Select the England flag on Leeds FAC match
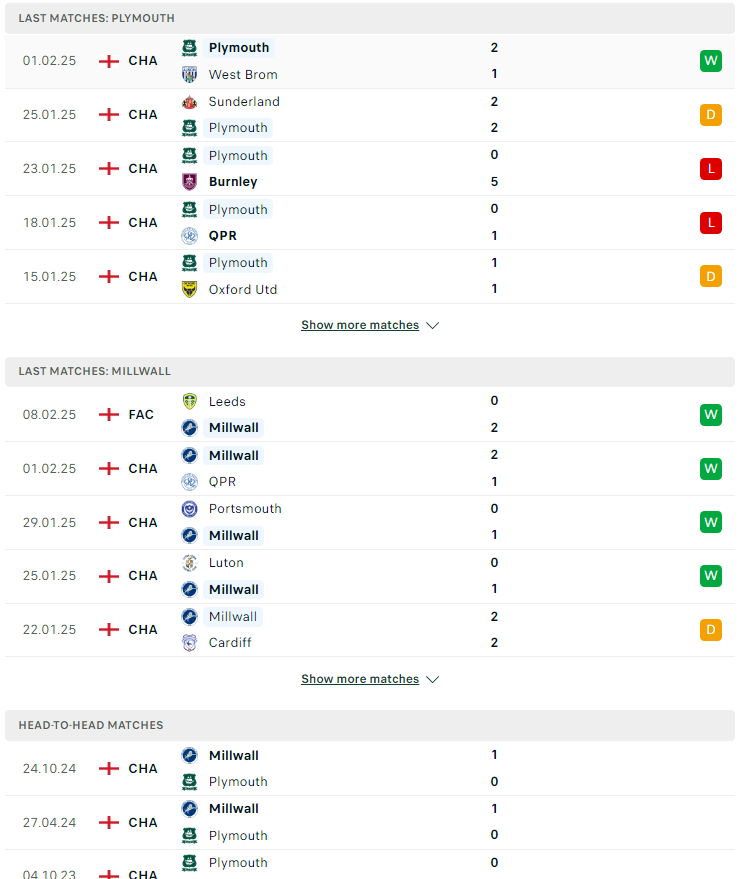The width and height of the screenshot is (746, 879). pyautogui.click(x=109, y=415)
